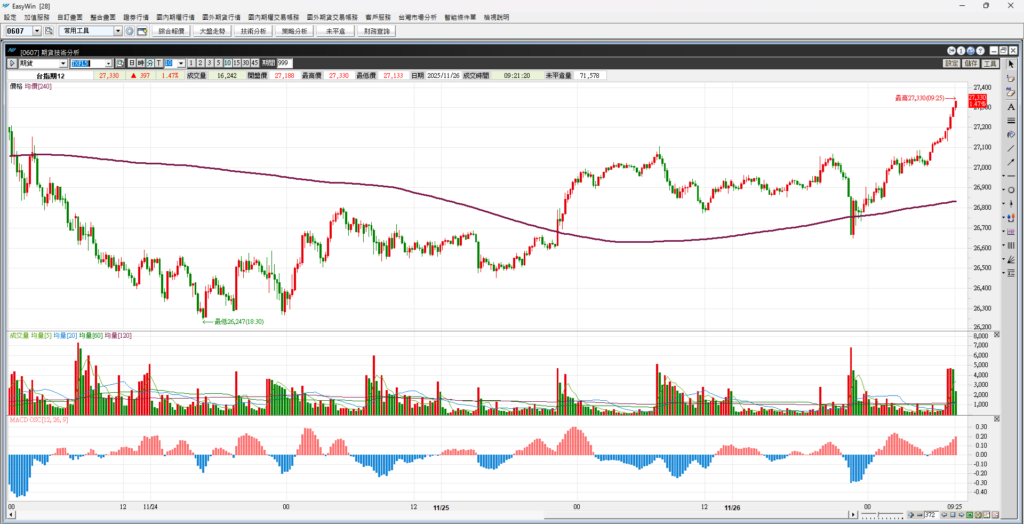Expand the 期貨 category dropdown

click(x=63, y=63)
